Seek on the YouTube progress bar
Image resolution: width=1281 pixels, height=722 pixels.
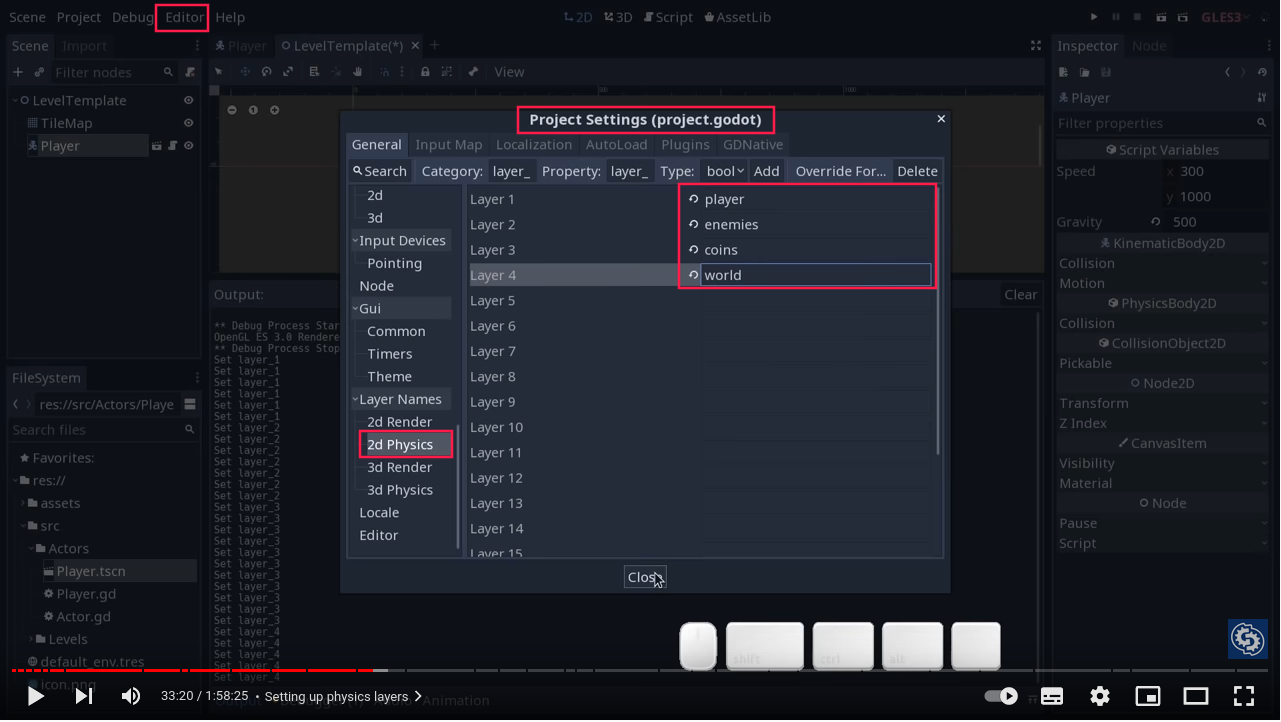pos(640,670)
